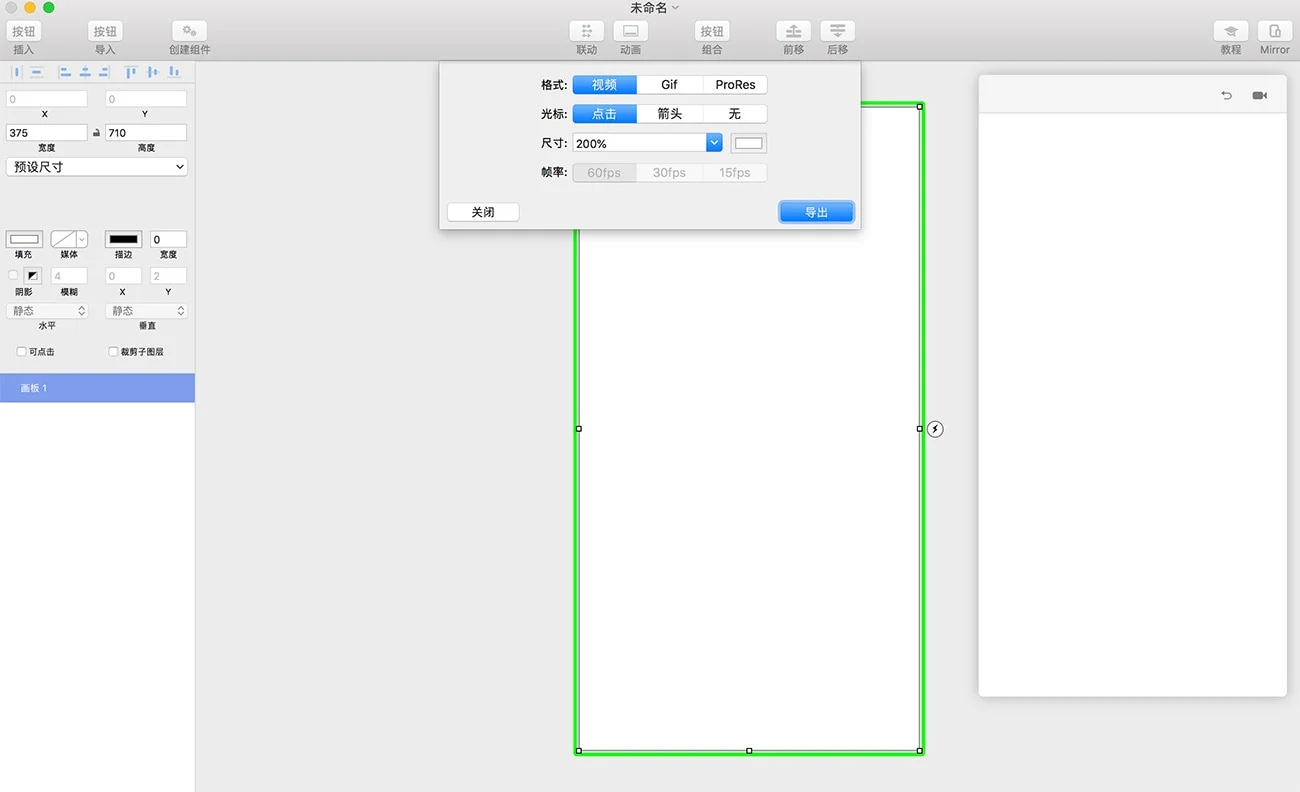Select the Gif format tab

[669, 85]
